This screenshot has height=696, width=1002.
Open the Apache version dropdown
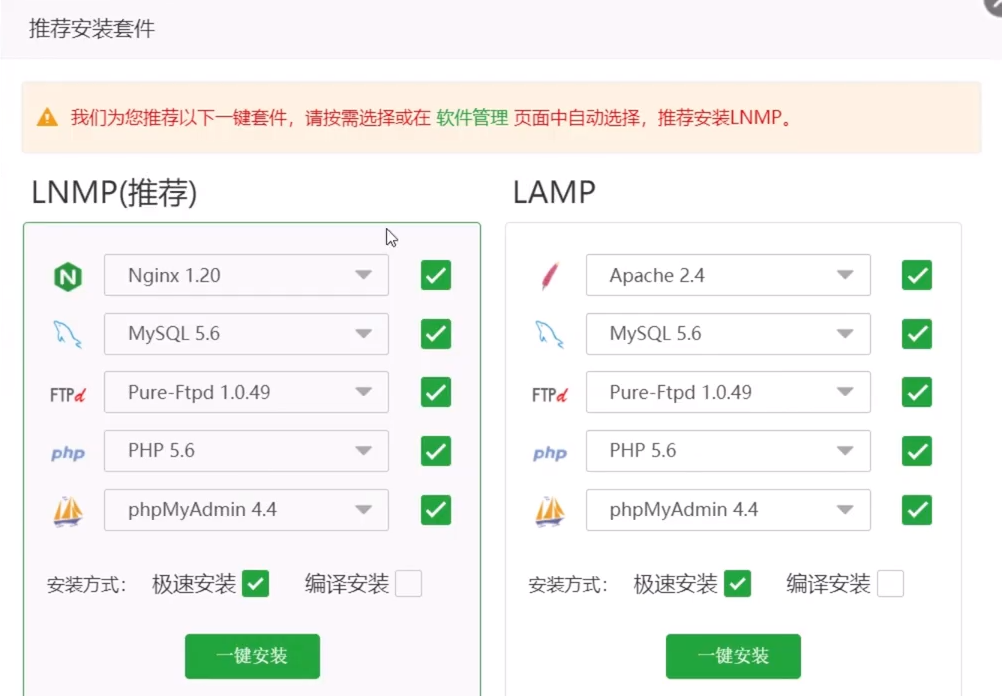point(847,274)
